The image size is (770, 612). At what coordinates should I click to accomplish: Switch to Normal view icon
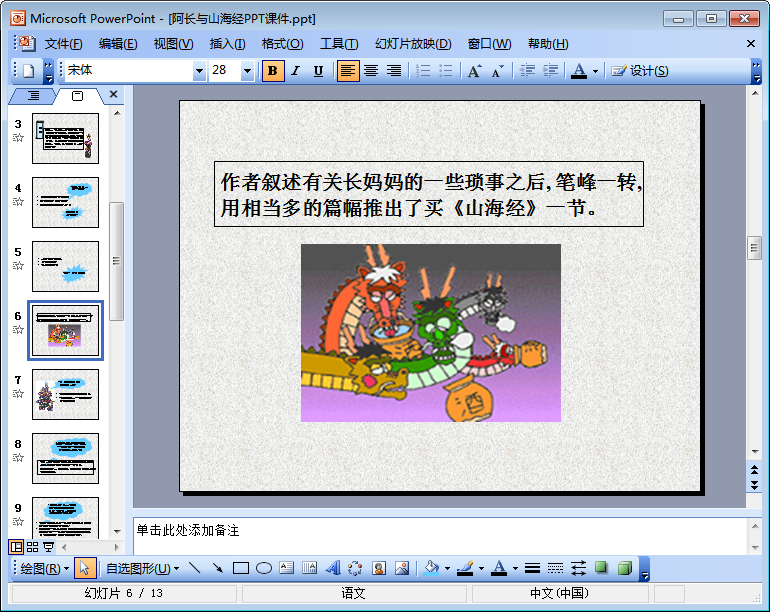pyautogui.click(x=16, y=547)
